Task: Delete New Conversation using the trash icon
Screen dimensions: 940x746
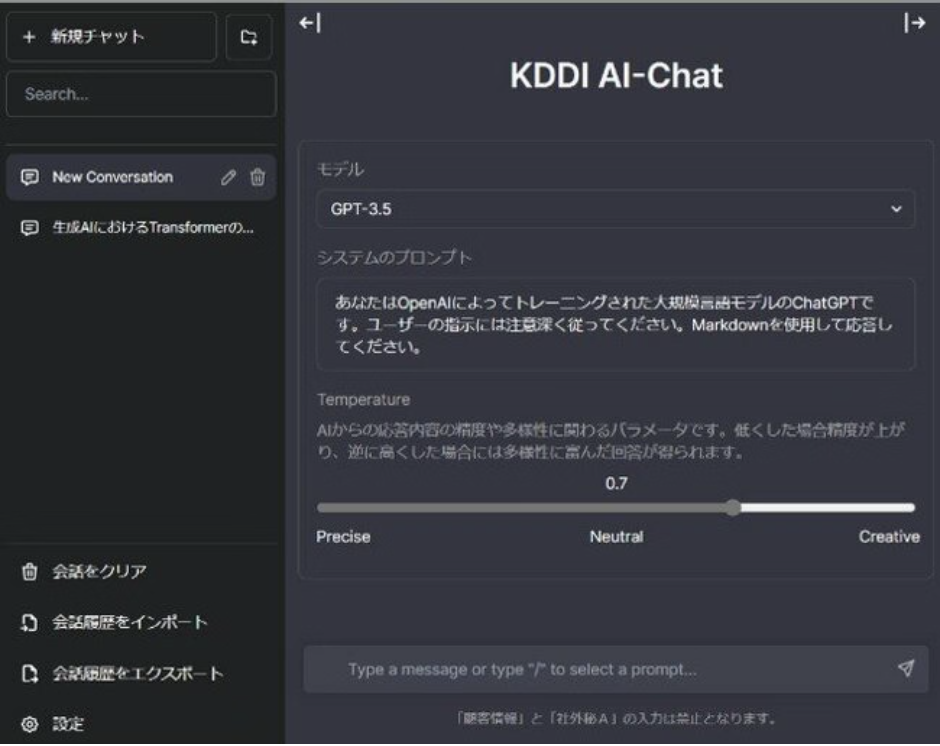Action: click(258, 178)
